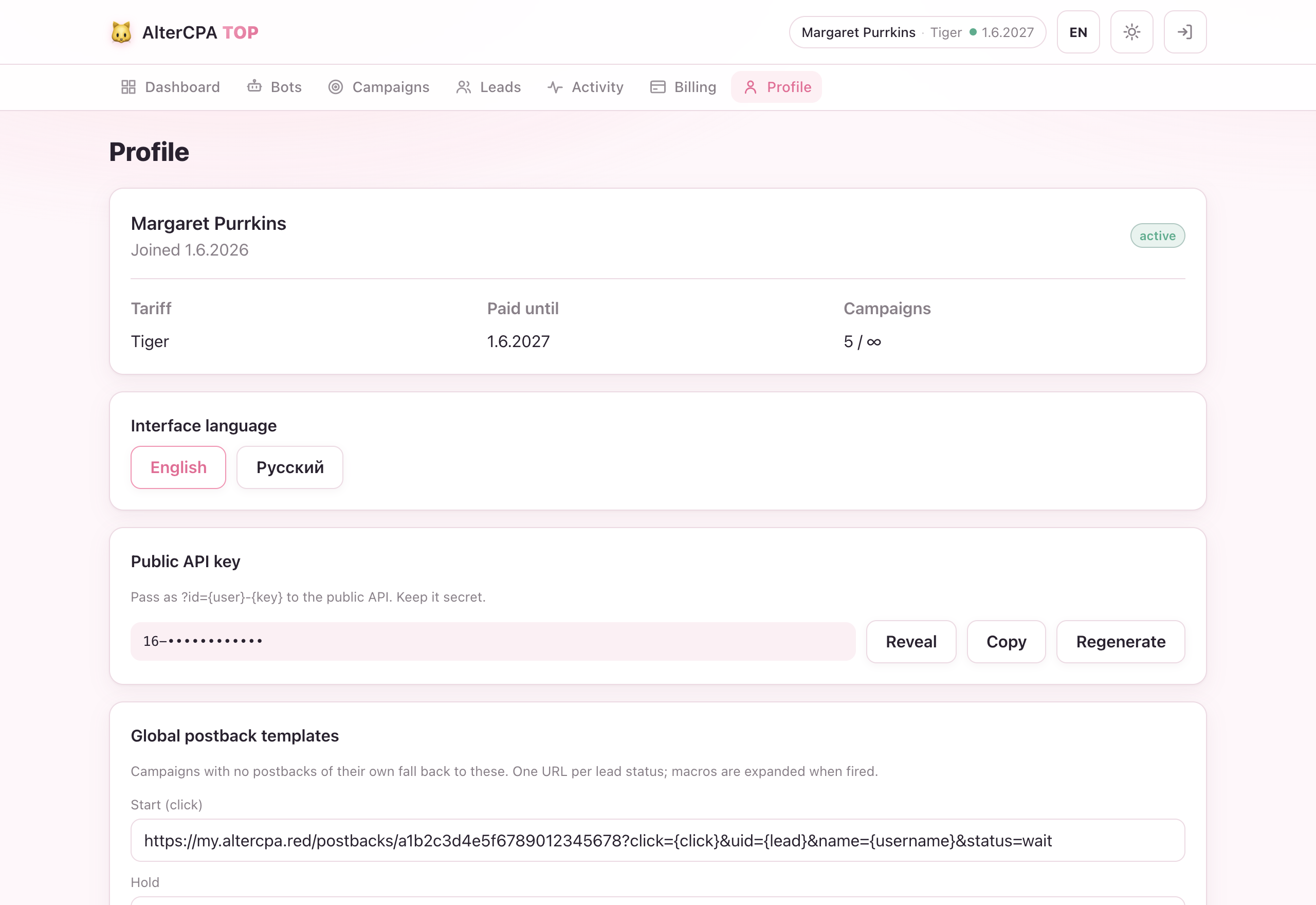Click the Profile person icon
Viewport: 1316px width, 905px height.
pyautogui.click(x=751, y=87)
